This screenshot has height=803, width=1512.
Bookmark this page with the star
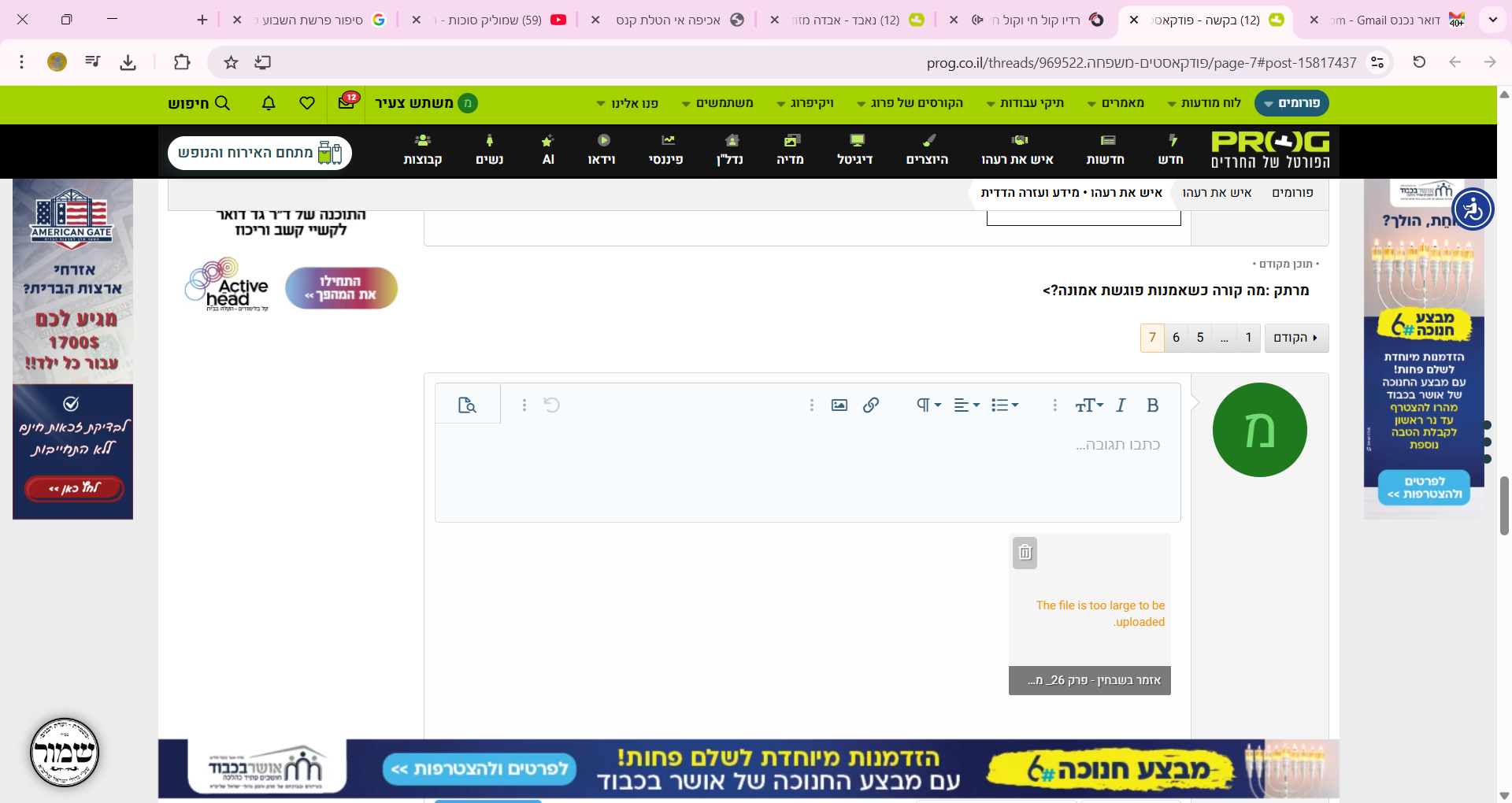click(x=231, y=62)
